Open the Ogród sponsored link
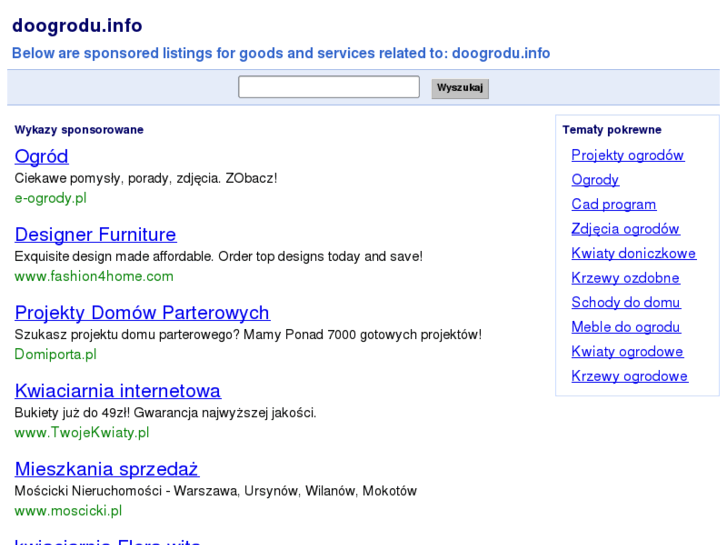Image resolution: width=727 pixels, height=545 pixels. point(42,156)
